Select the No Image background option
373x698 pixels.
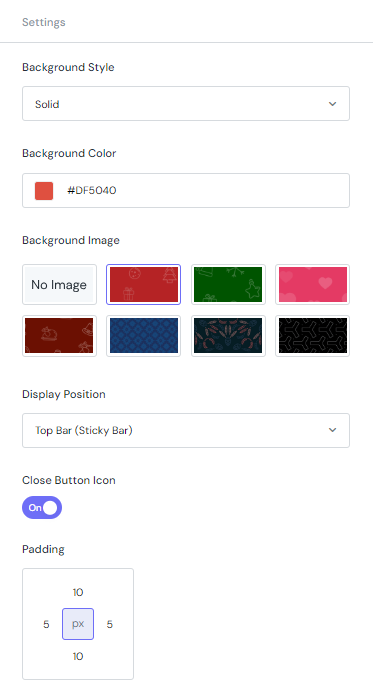59,284
